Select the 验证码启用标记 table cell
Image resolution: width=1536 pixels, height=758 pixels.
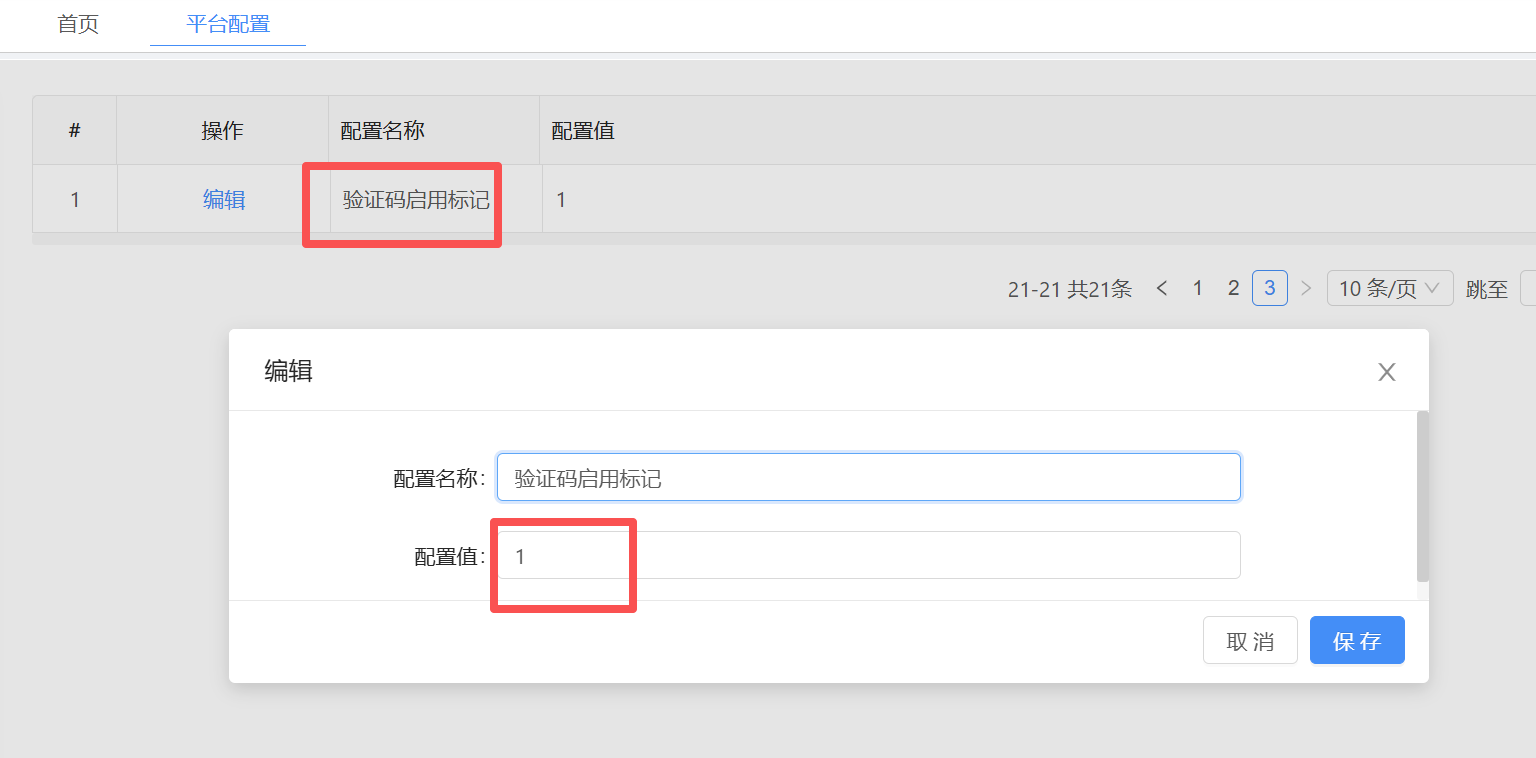click(414, 199)
